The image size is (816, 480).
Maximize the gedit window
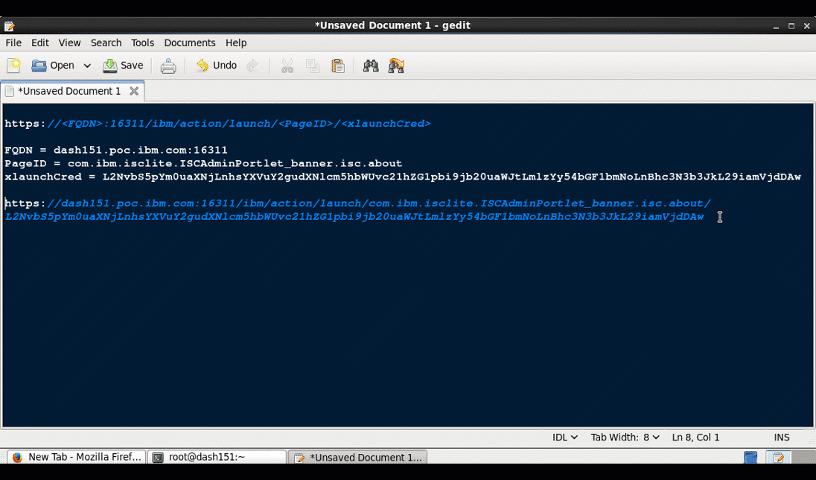click(792, 26)
